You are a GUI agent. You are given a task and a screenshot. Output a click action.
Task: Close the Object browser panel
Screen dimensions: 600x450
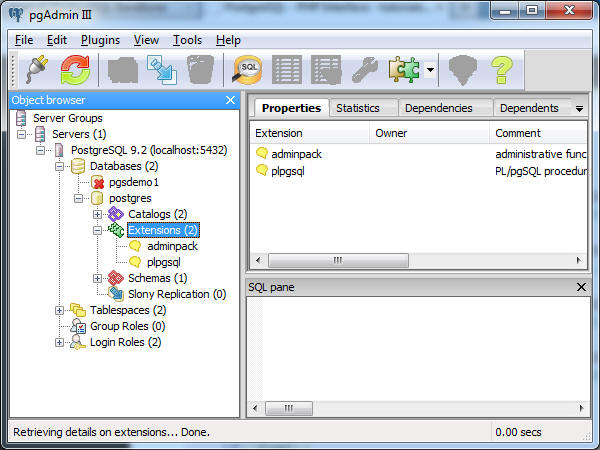[x=230, y=100]
